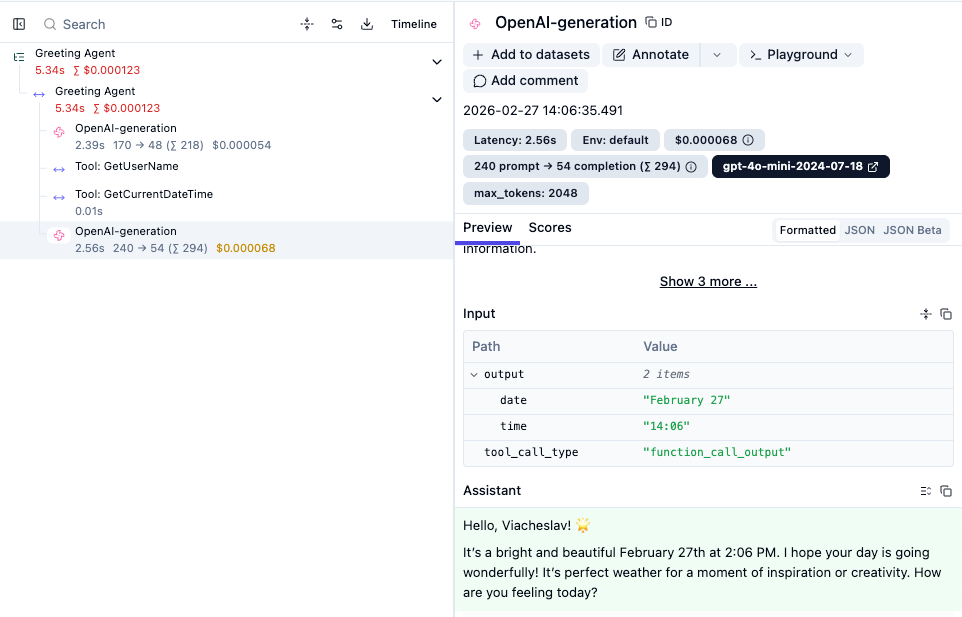
Task: Select the JSON Beta view option
Action: [x=912, y=230]
